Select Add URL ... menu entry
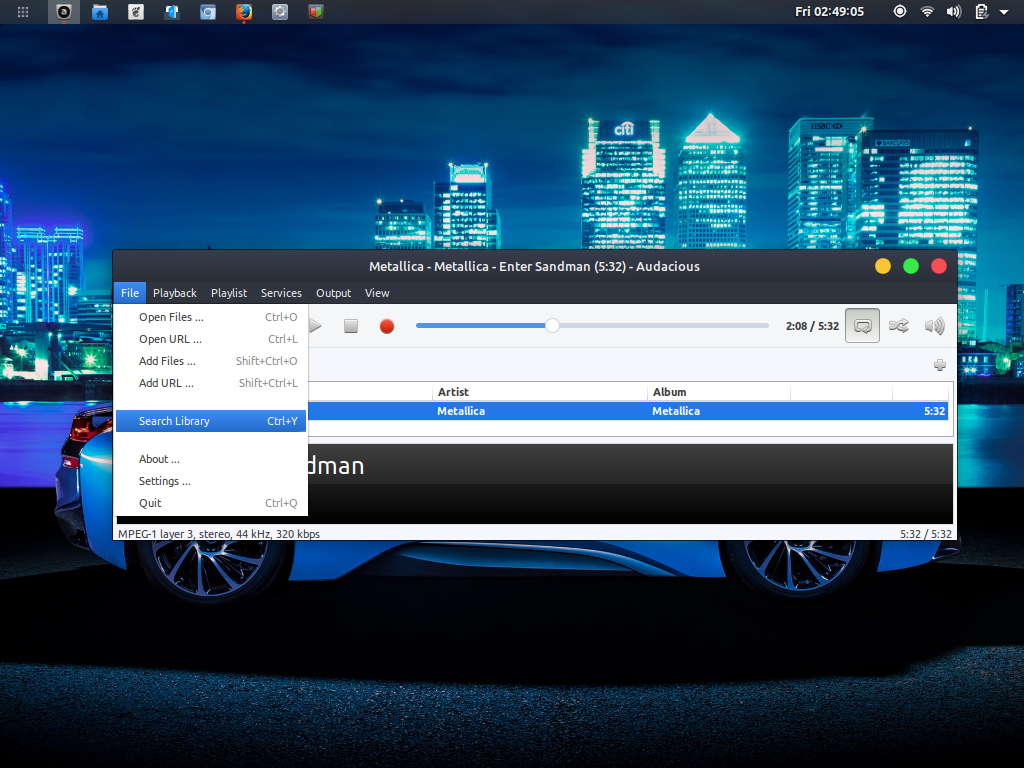 210,383
